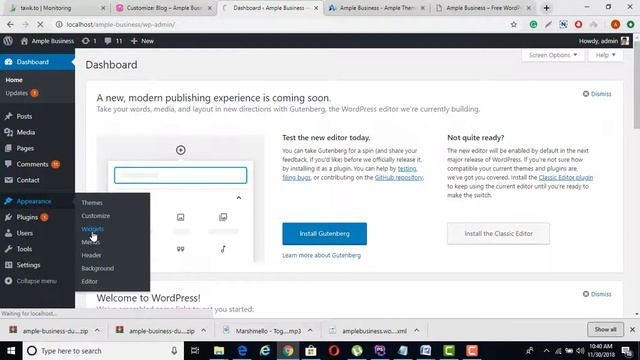Bookmark this page with star icon

(x=513, y=24)
